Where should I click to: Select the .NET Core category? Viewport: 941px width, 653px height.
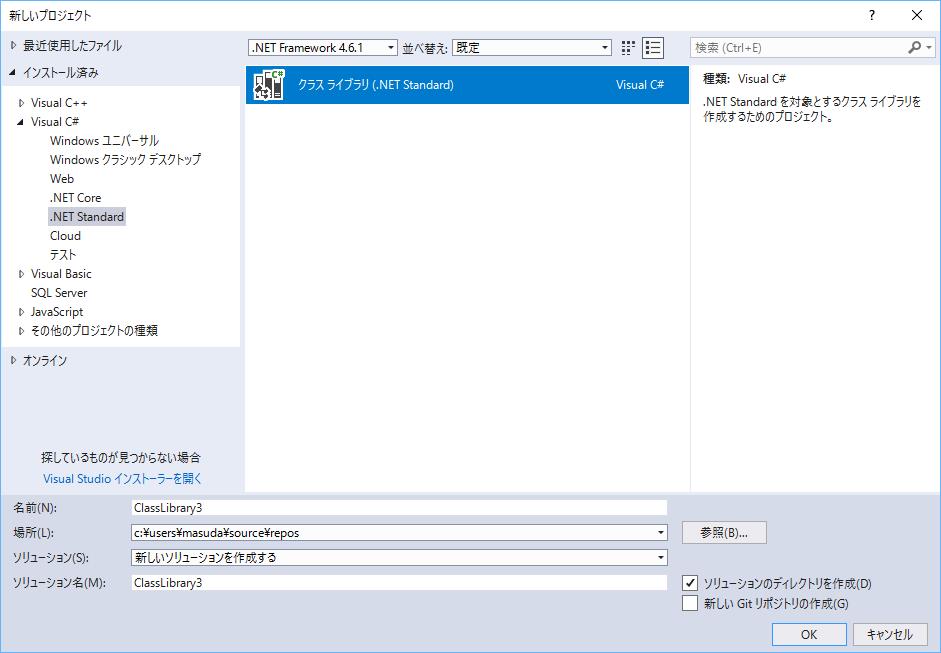[76, 198]
